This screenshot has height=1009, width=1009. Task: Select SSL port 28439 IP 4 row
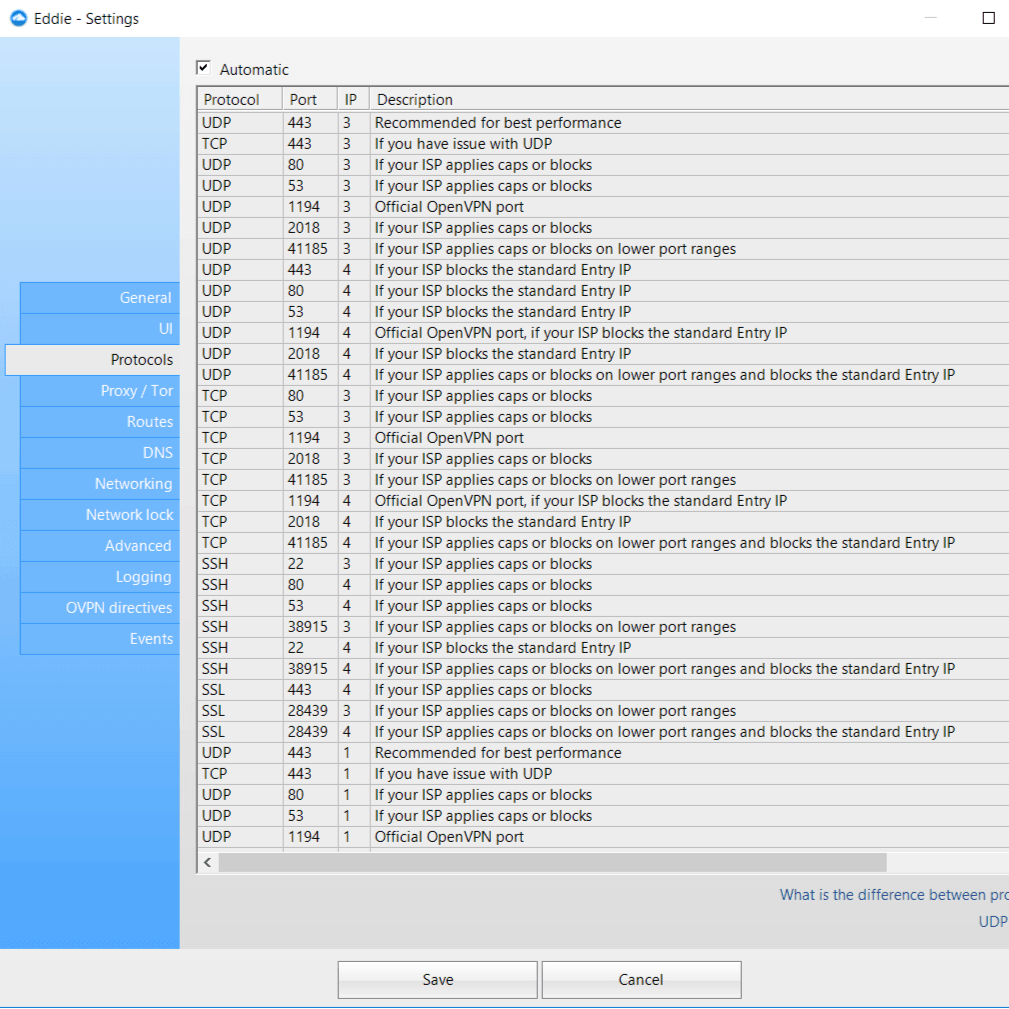(x=603, y=732)
